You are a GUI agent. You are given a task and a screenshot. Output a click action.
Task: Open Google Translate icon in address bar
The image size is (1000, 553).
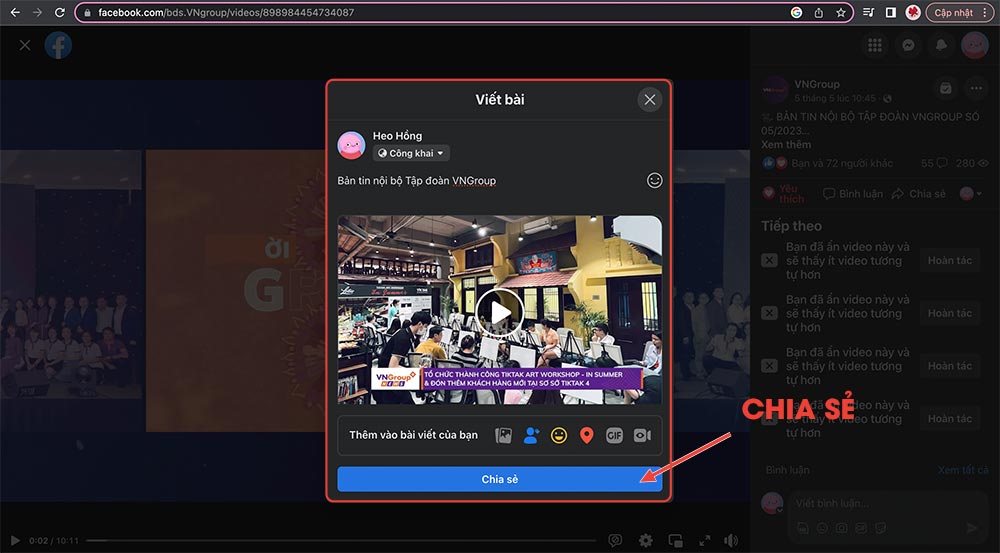pyautogui.click(x=796, y=12)
